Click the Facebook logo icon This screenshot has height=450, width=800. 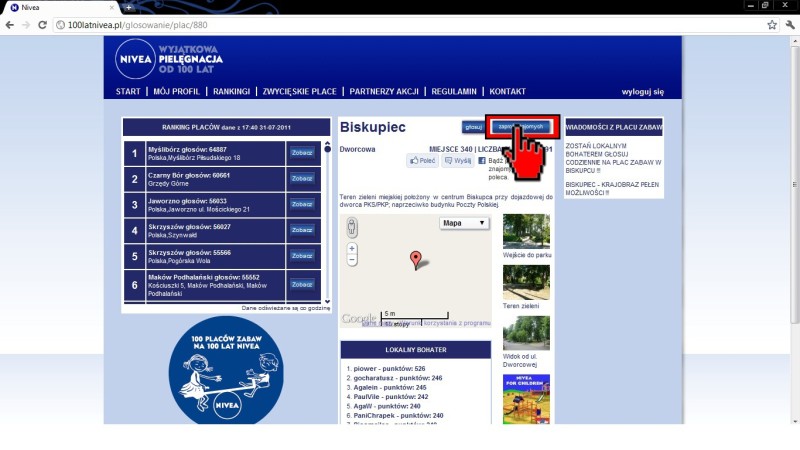[x=482, y=161]
